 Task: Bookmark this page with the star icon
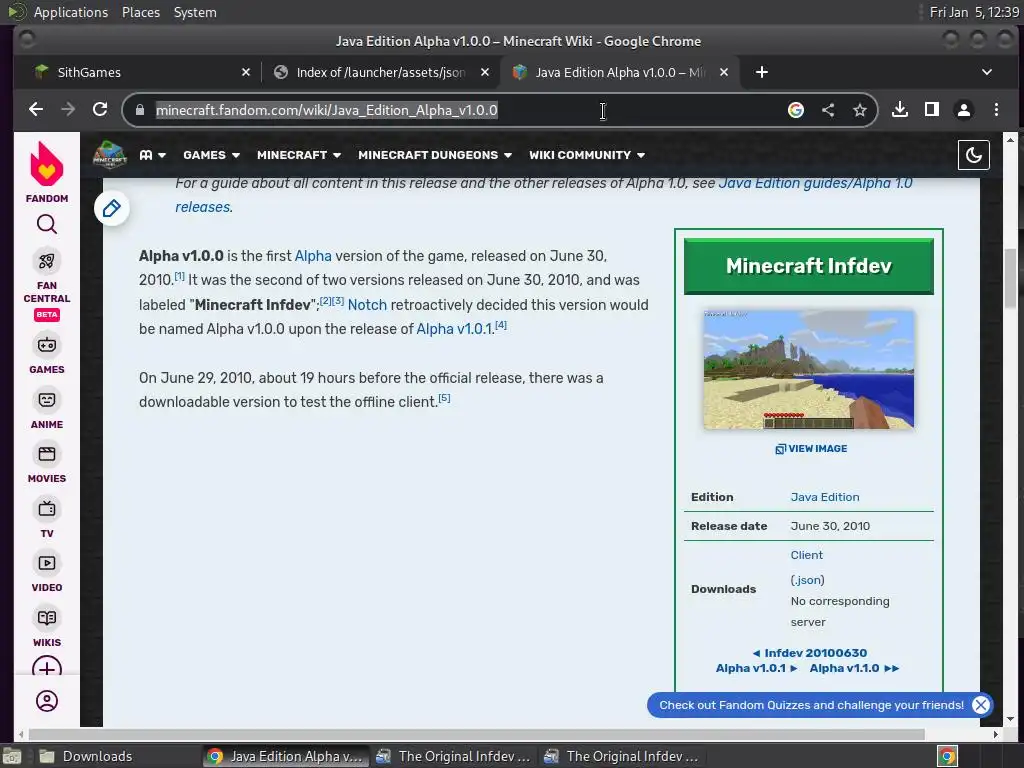click(x=860, y=110)
